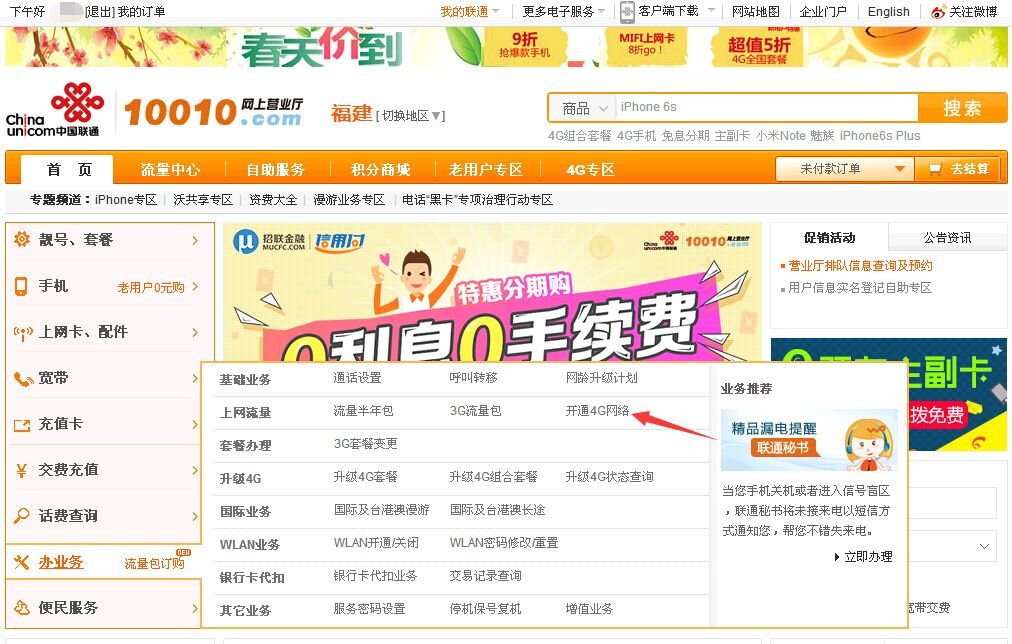Click the yen icon beside 交费充值
The width and height of the screenshot is (1012, 644).
22,470
